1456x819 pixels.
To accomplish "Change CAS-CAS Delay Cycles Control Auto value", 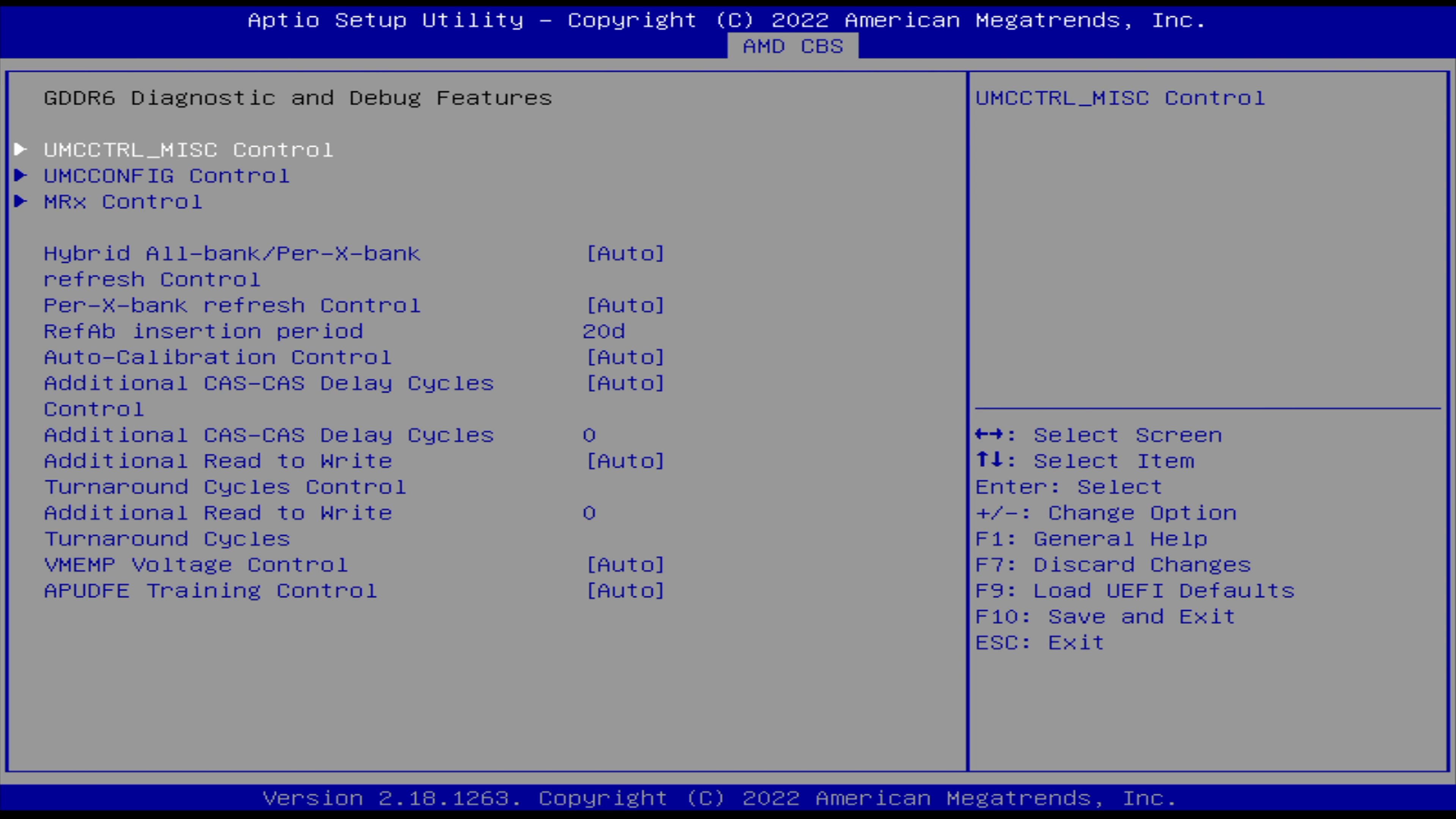I will (x=625, y=384).
